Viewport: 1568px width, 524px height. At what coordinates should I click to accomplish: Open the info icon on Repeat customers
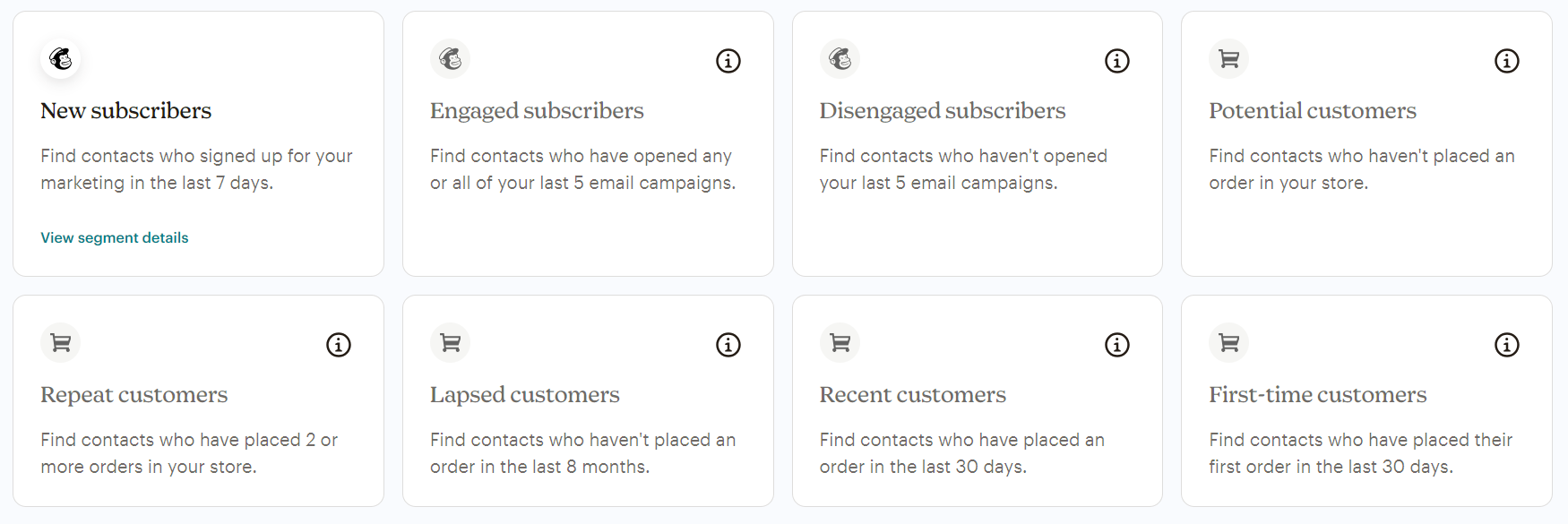(339, 345)
